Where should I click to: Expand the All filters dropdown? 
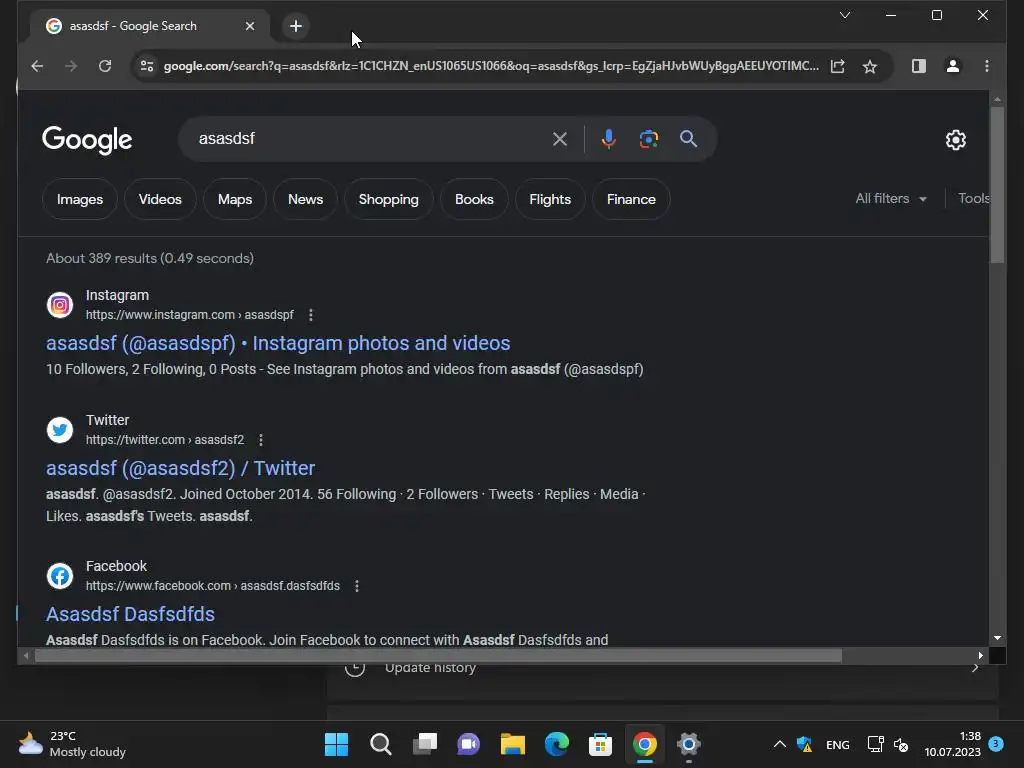point(891,199)
